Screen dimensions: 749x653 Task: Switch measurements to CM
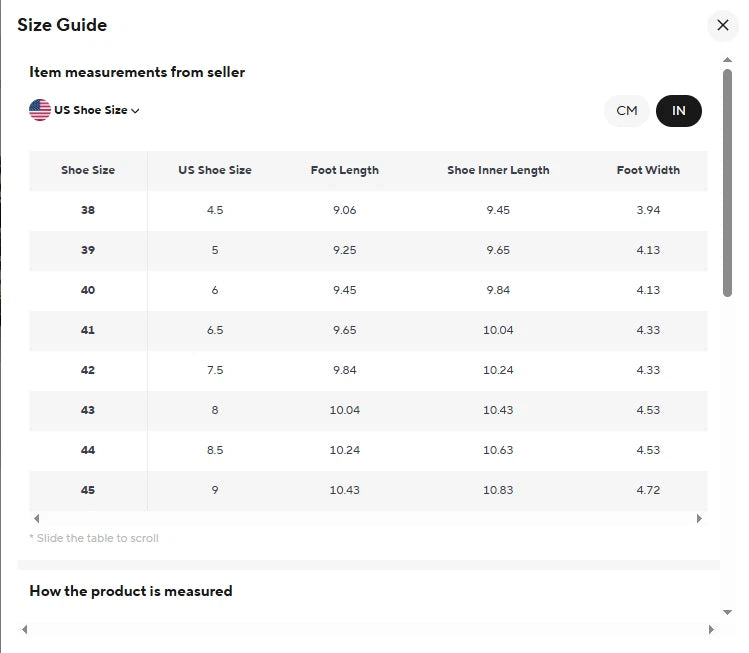click(x=627, y=111)
